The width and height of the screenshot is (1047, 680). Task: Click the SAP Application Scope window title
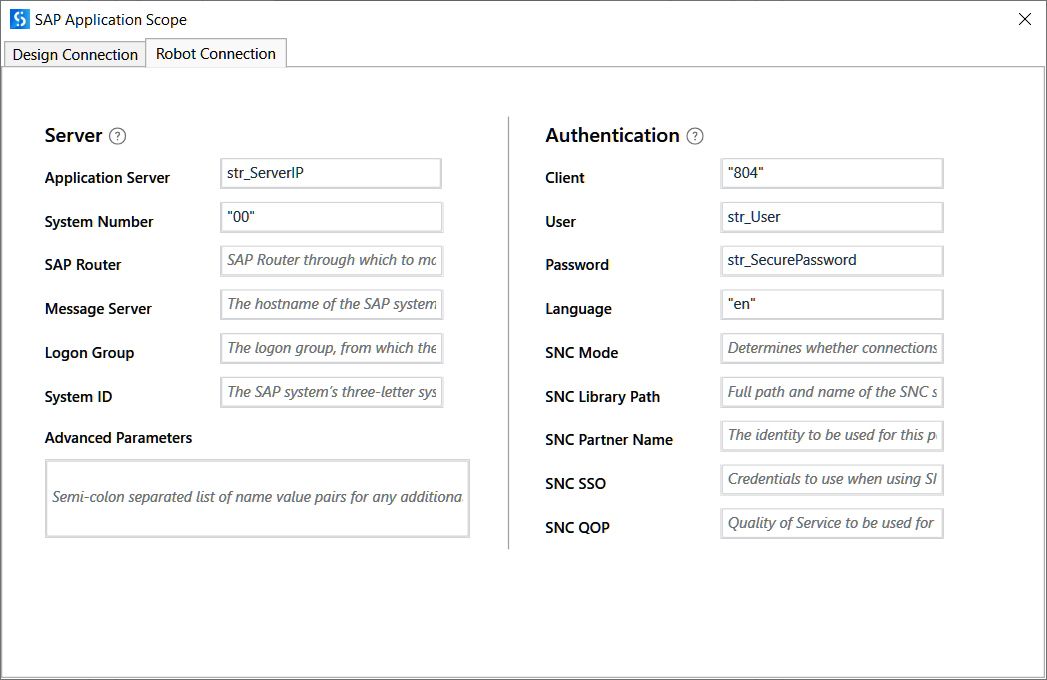coord(111,20)
